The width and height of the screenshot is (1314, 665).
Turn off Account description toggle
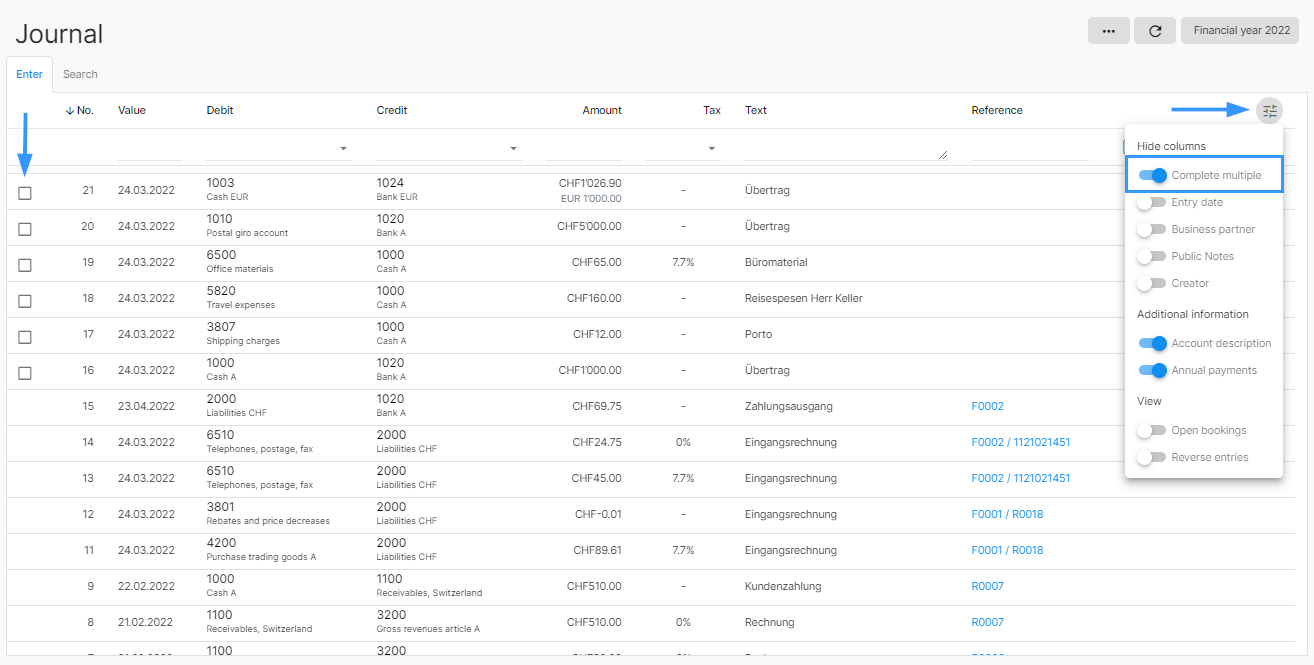click(1153, 343)
